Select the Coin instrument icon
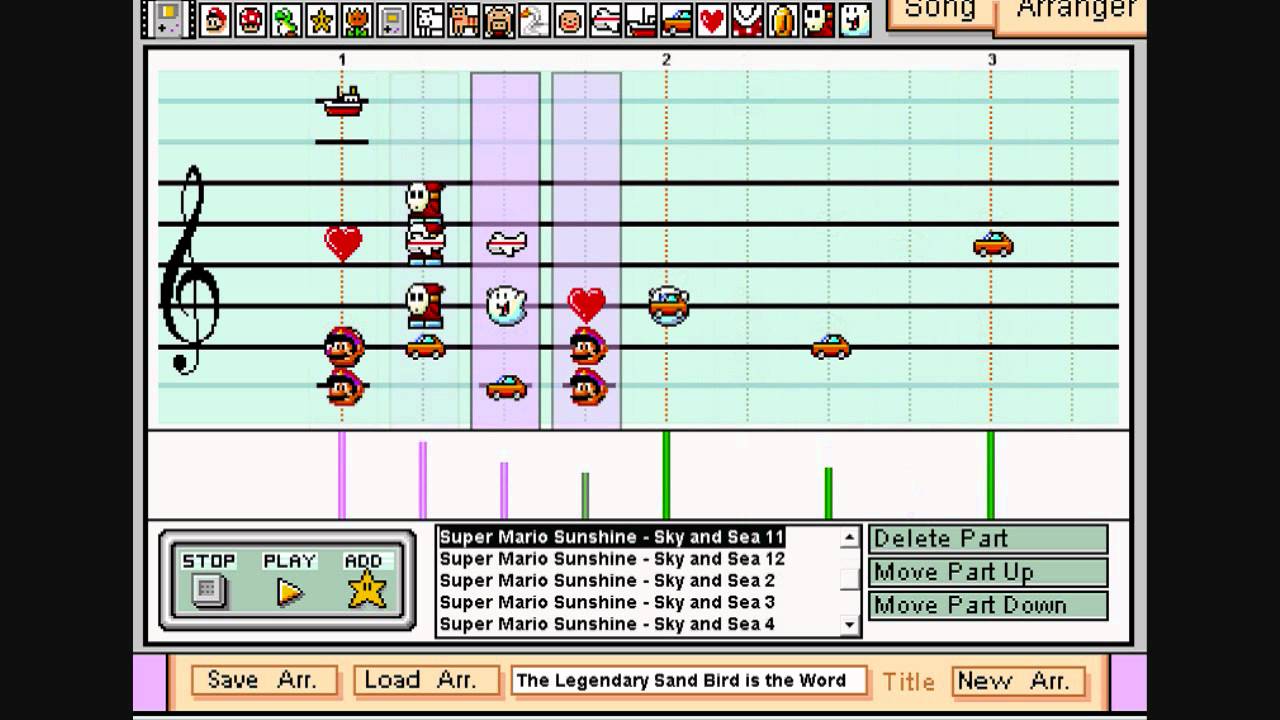The width and height of the screenshot is (1280, 720). (783, 20)
